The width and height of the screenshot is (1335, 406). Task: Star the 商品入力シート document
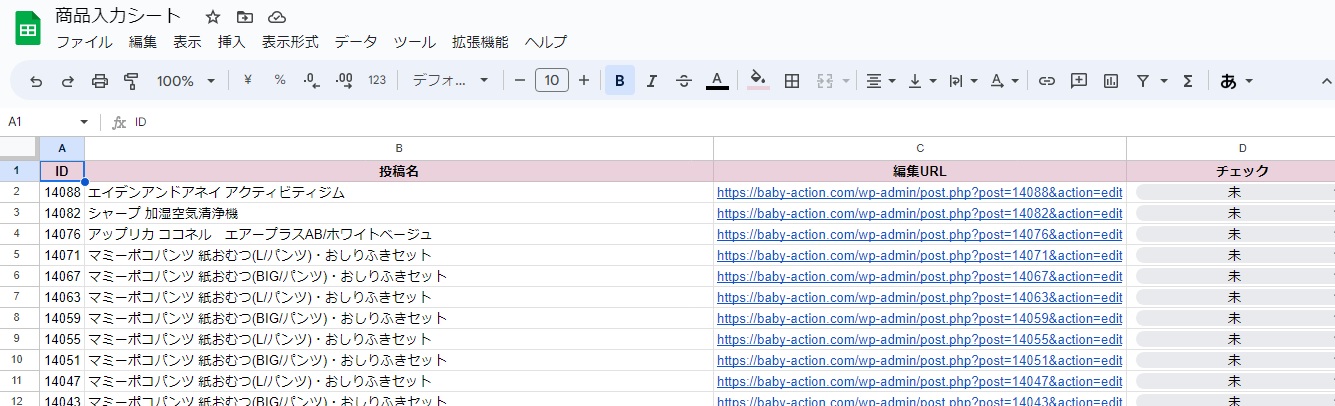click(212, 17)
